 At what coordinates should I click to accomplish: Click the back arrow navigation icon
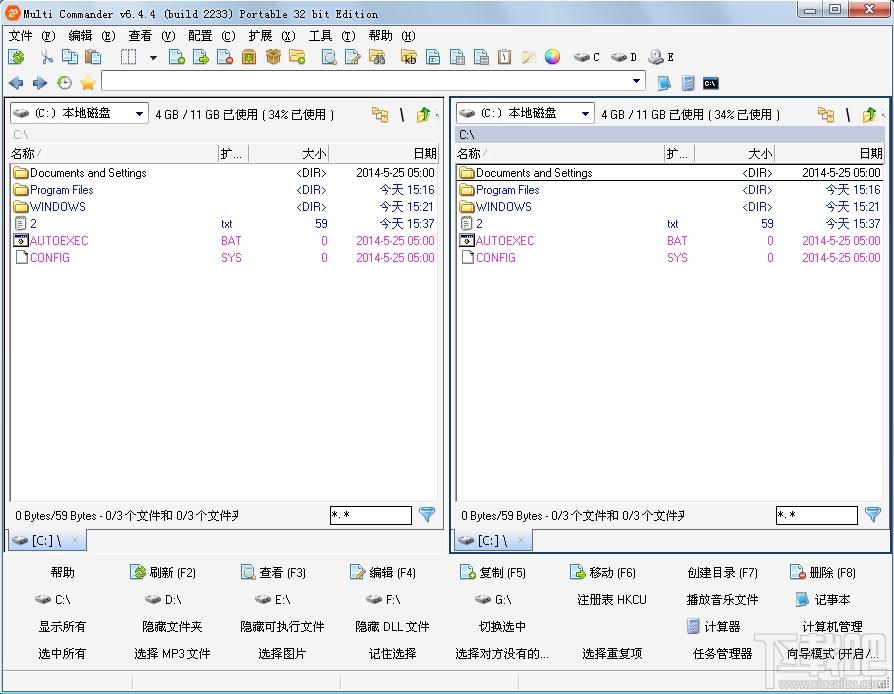[x=16, y=83]
